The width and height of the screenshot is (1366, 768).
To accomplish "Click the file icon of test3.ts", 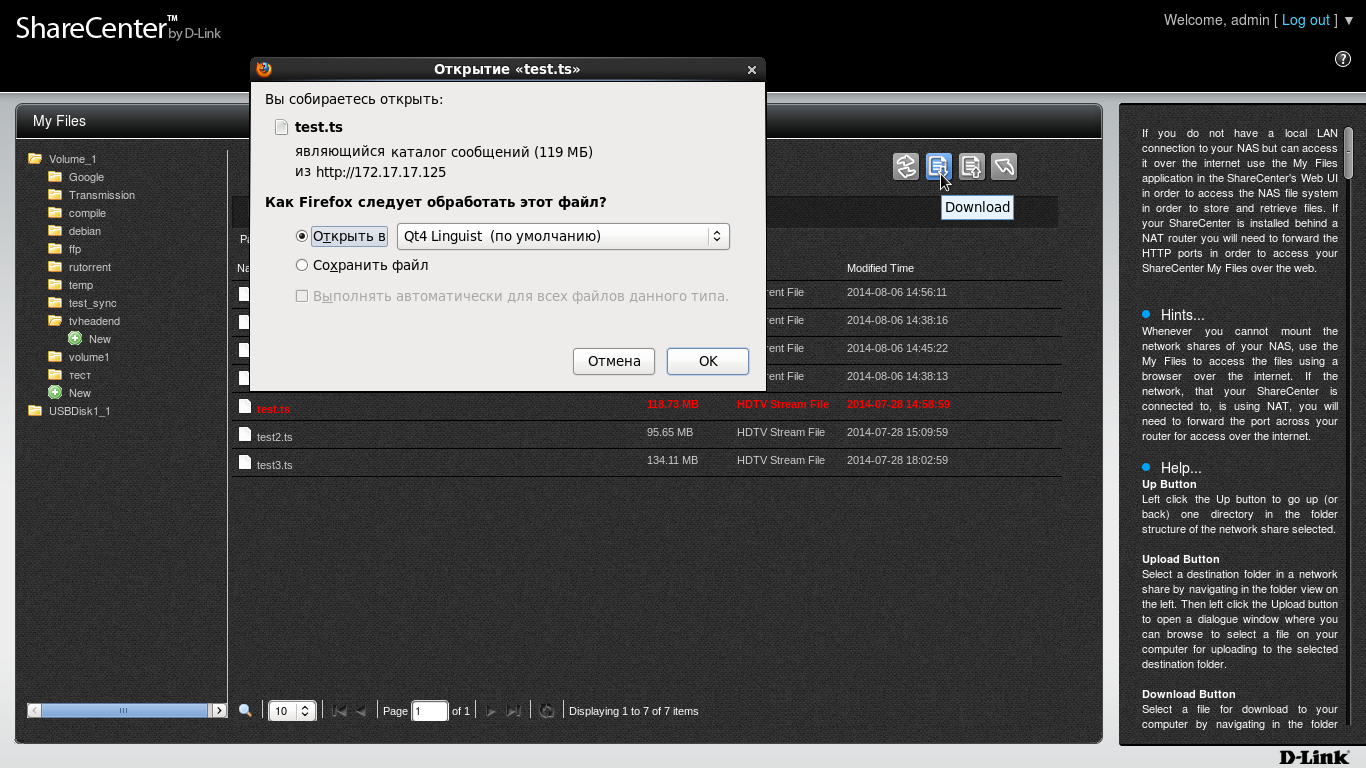I will pos(245,462).
